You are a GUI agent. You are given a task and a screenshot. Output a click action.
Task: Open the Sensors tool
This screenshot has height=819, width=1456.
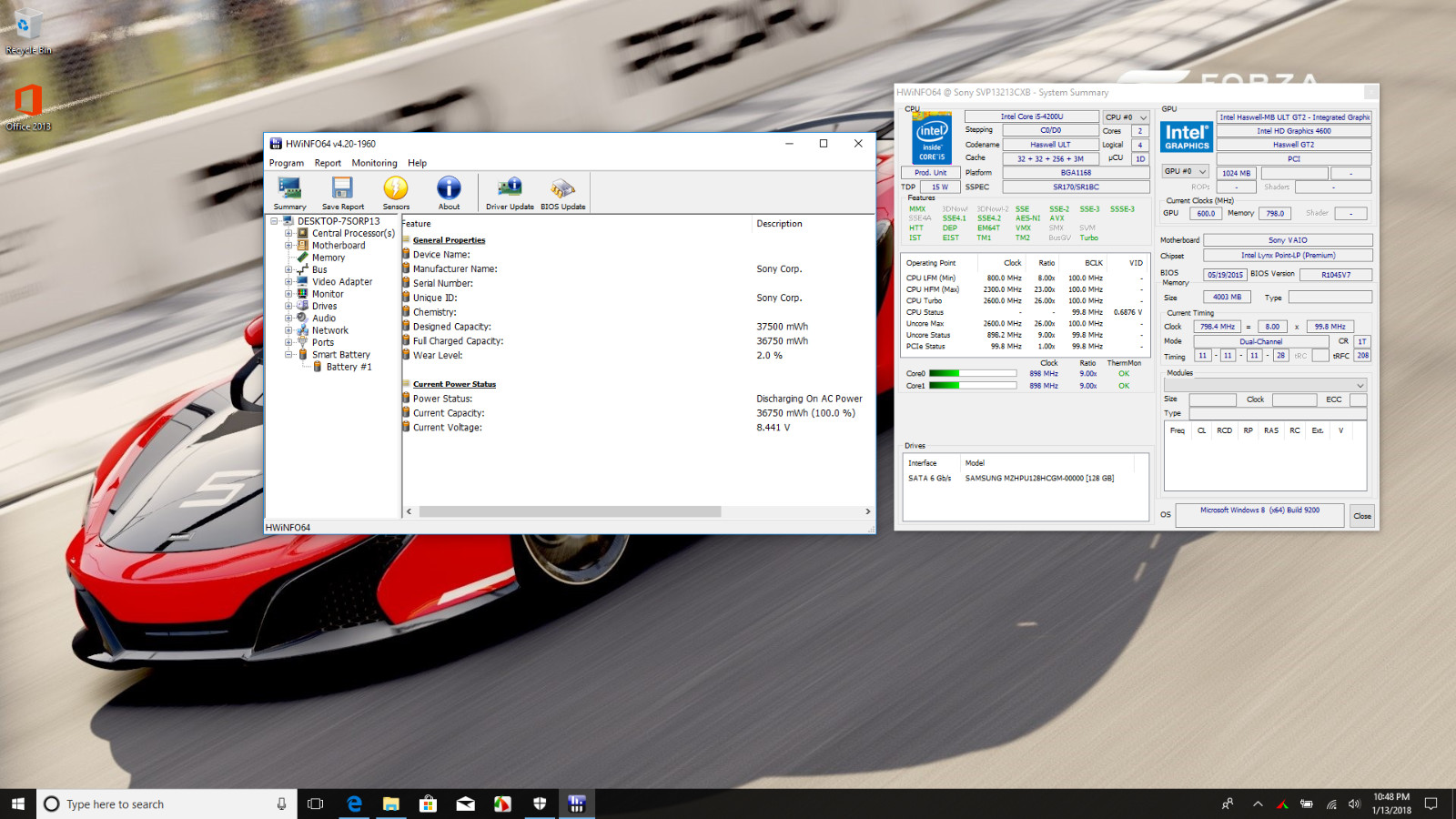click(396, 193)
